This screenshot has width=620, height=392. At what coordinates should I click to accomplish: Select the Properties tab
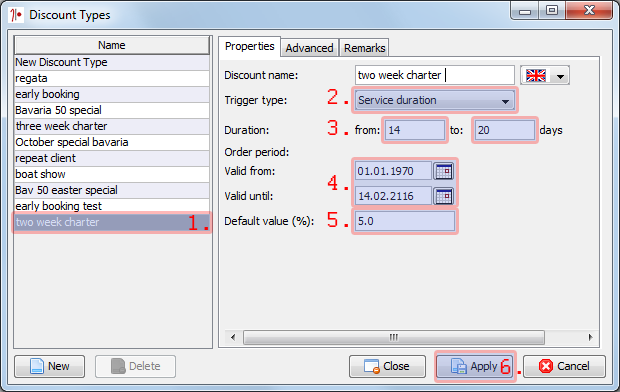point(250,47)
